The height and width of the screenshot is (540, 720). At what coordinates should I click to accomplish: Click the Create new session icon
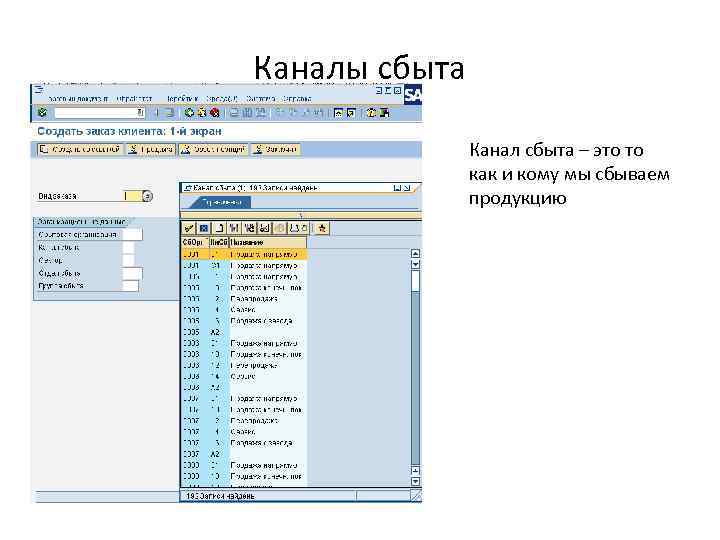(338, 112)
